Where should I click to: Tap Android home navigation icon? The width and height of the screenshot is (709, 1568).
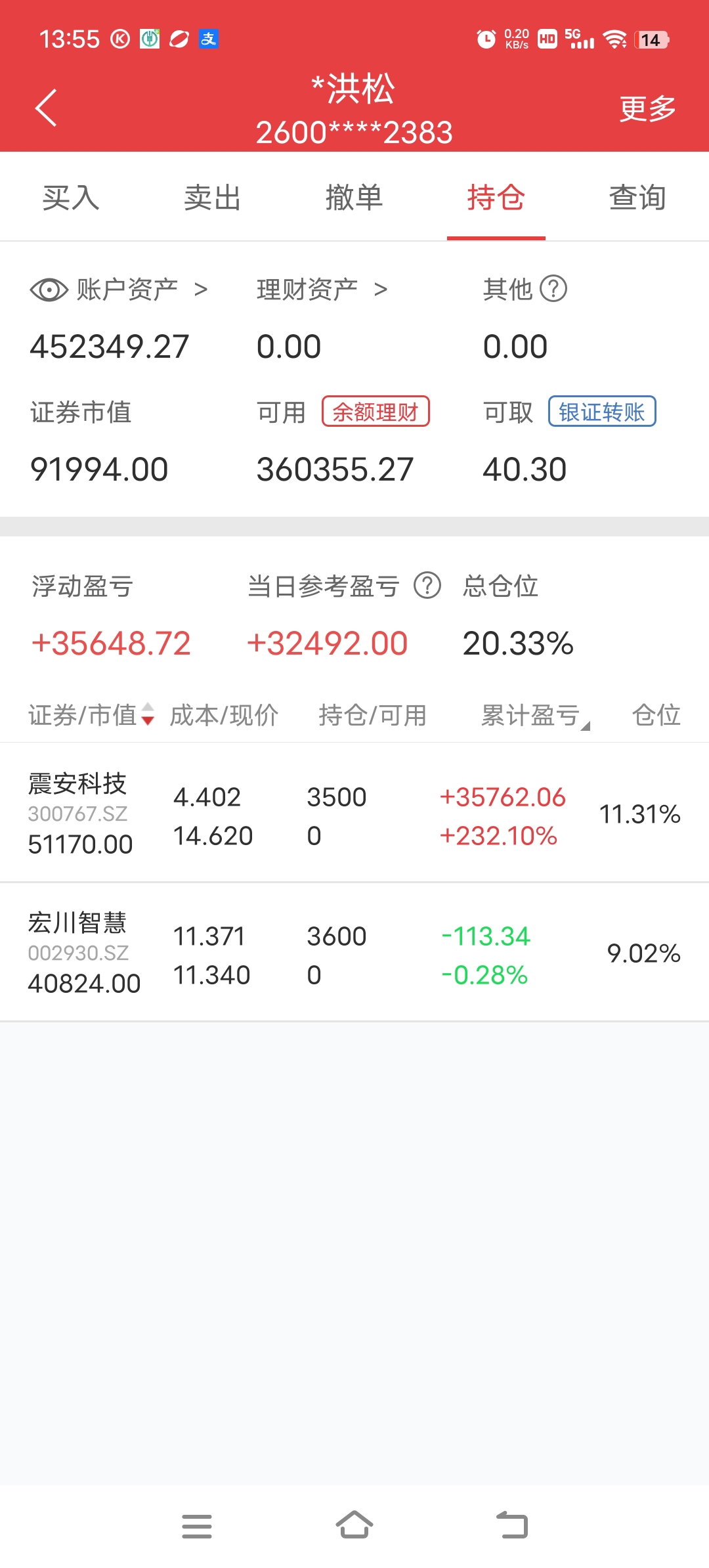pos(354,1525)
